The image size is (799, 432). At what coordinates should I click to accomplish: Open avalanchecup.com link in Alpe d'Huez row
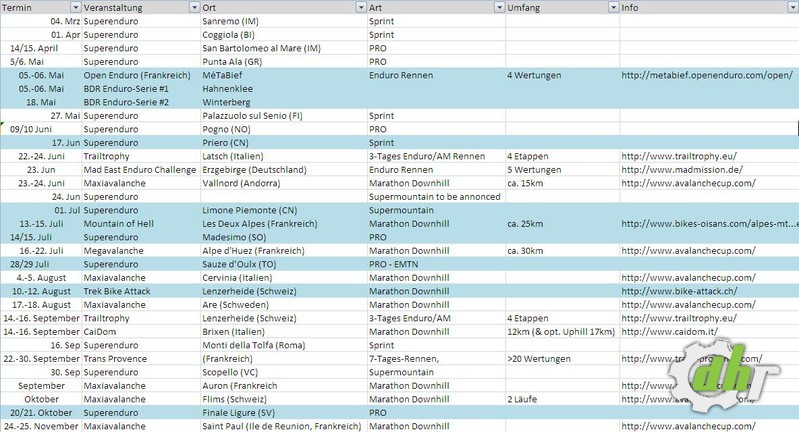pos(688,251)
